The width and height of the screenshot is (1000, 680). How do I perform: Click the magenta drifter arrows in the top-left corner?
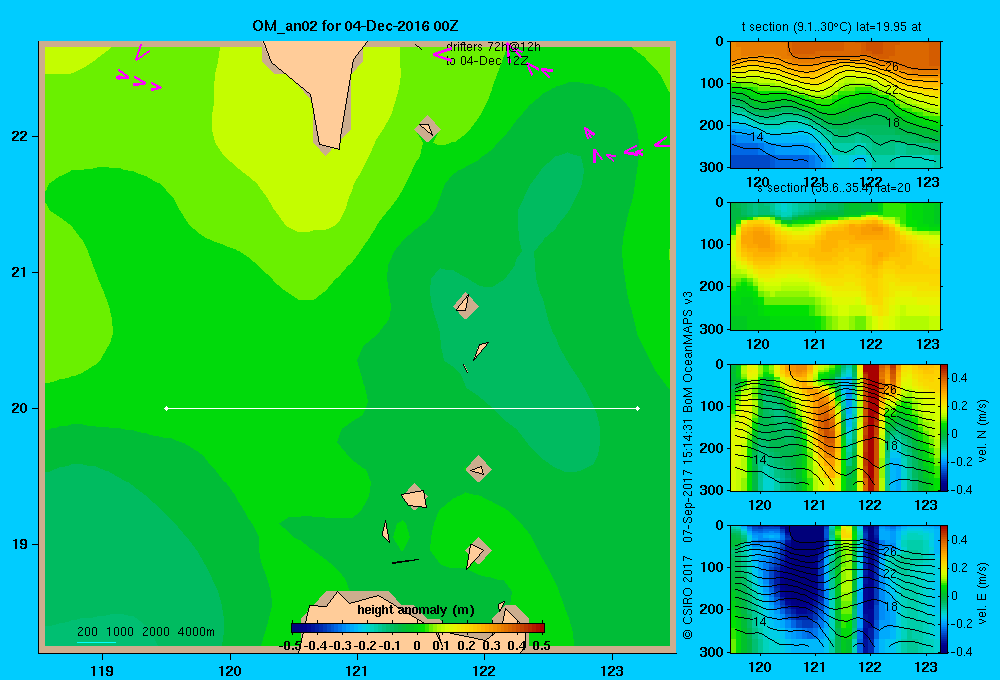[x=140, y=69]
